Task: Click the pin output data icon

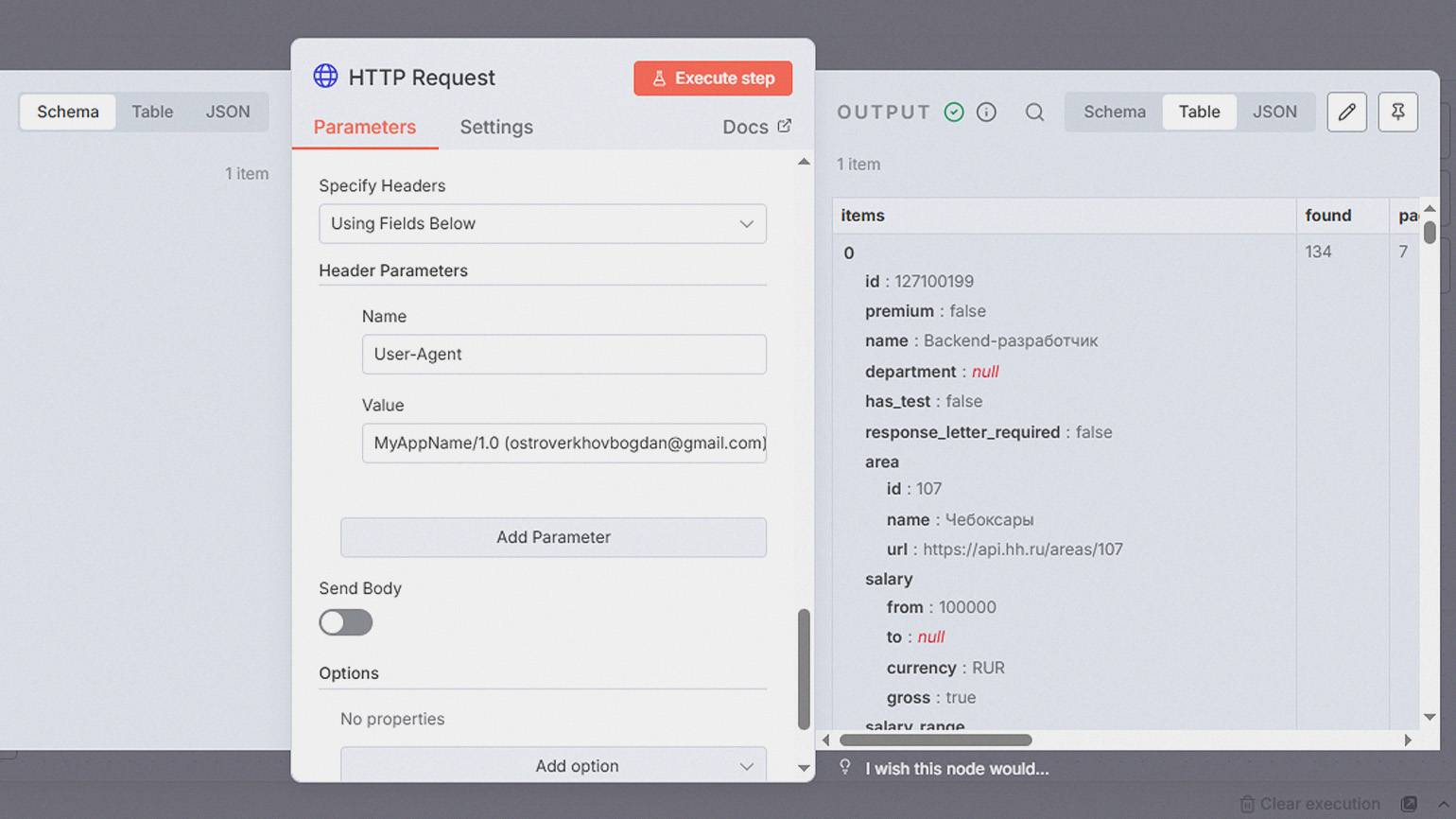Action: coord(1397,113)
